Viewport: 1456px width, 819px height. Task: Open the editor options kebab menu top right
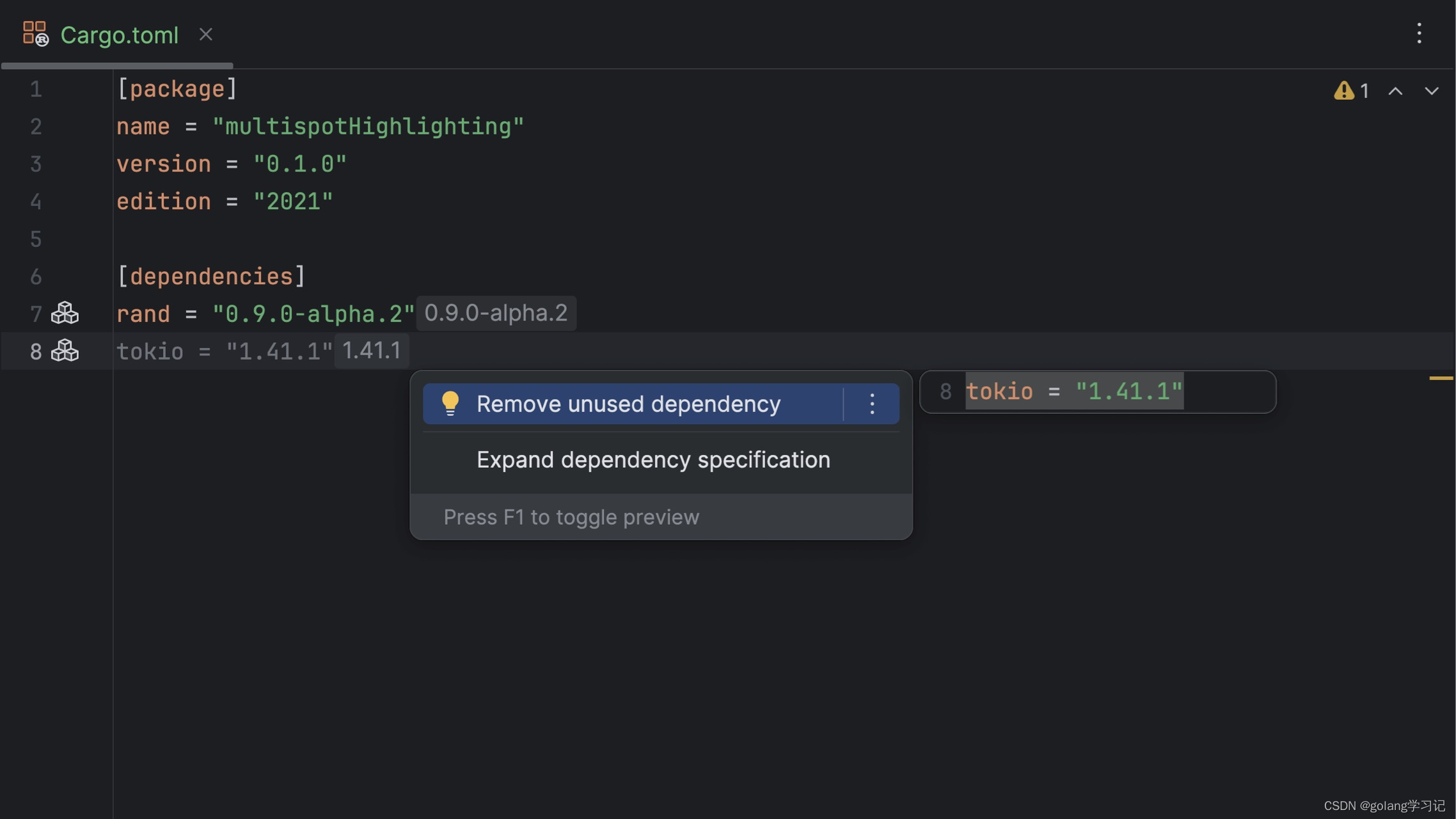(1419, 34)
